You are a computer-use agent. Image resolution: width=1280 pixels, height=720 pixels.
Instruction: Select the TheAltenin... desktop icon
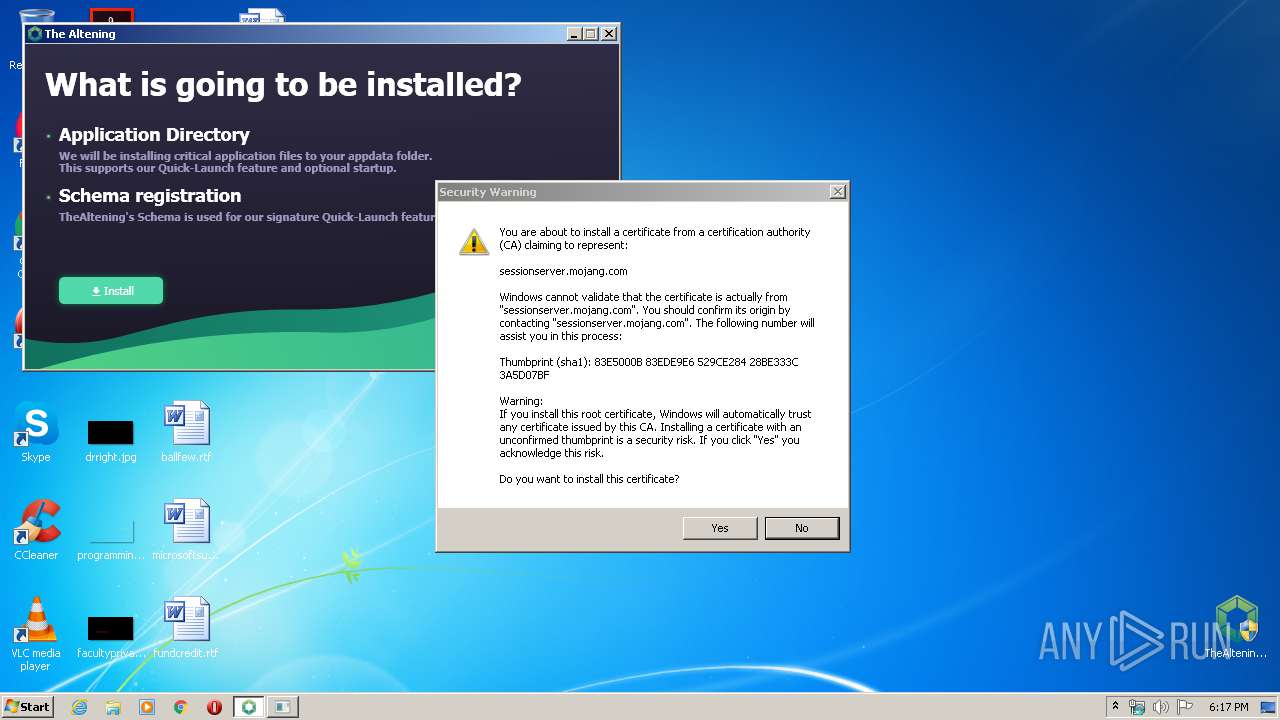(x=1236, y=627)
